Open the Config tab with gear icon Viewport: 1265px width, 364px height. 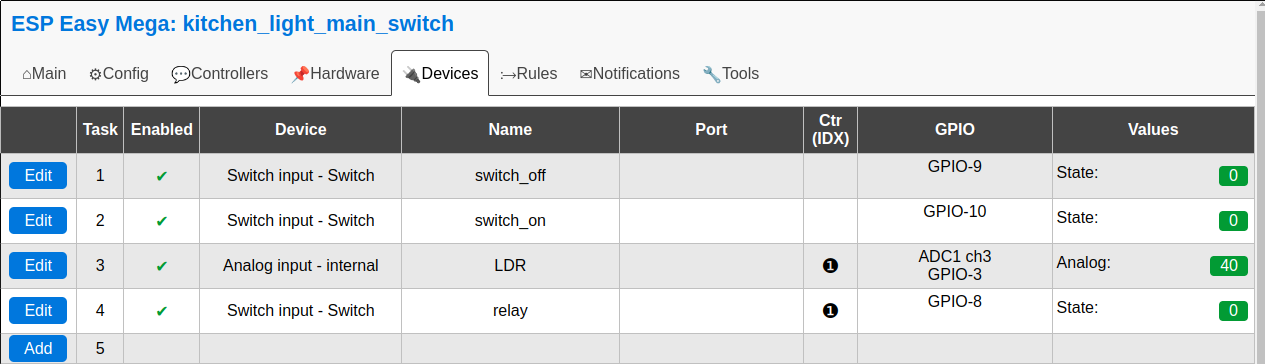click(119, 73)
